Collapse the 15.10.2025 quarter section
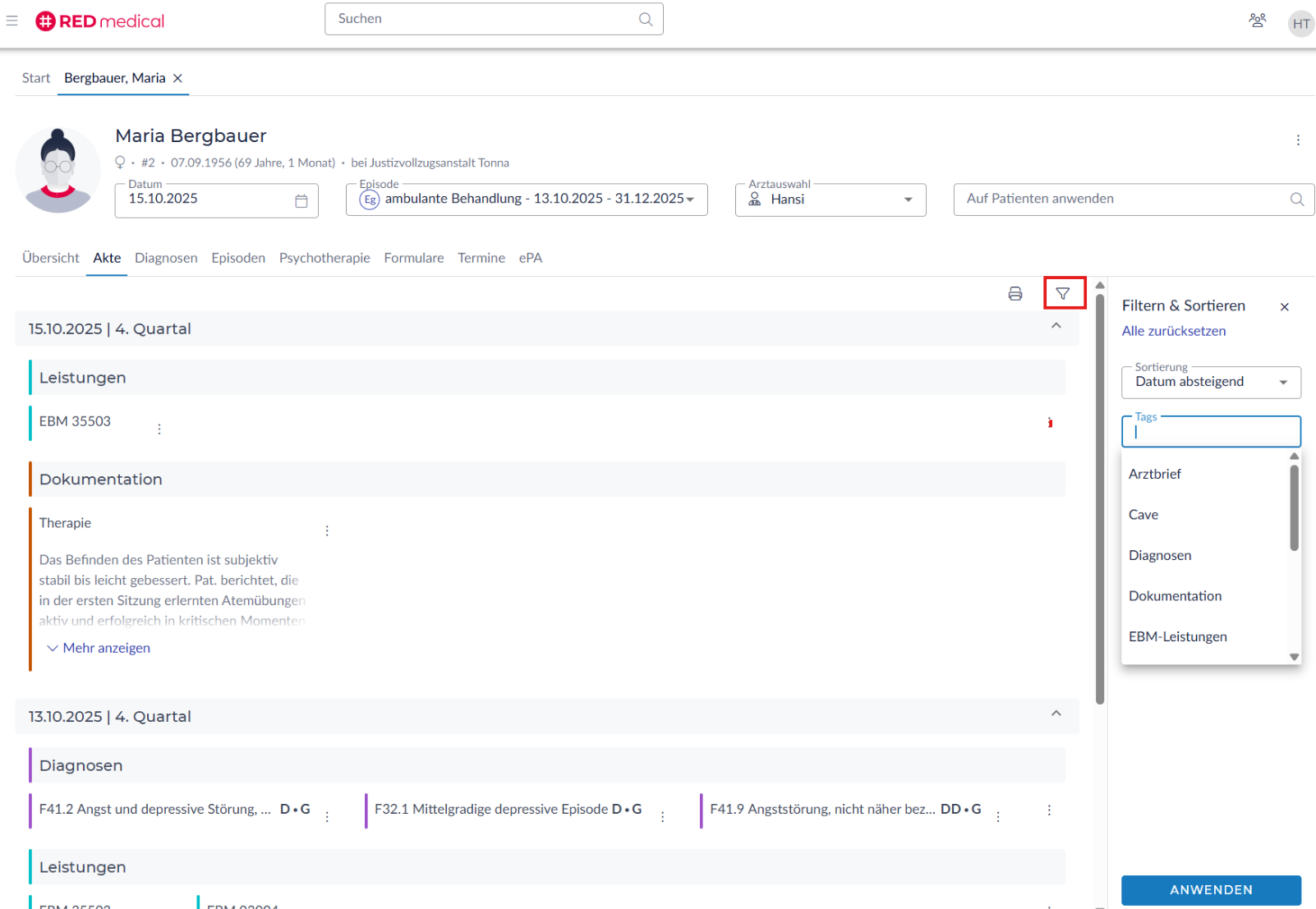 coord(1056,326)
